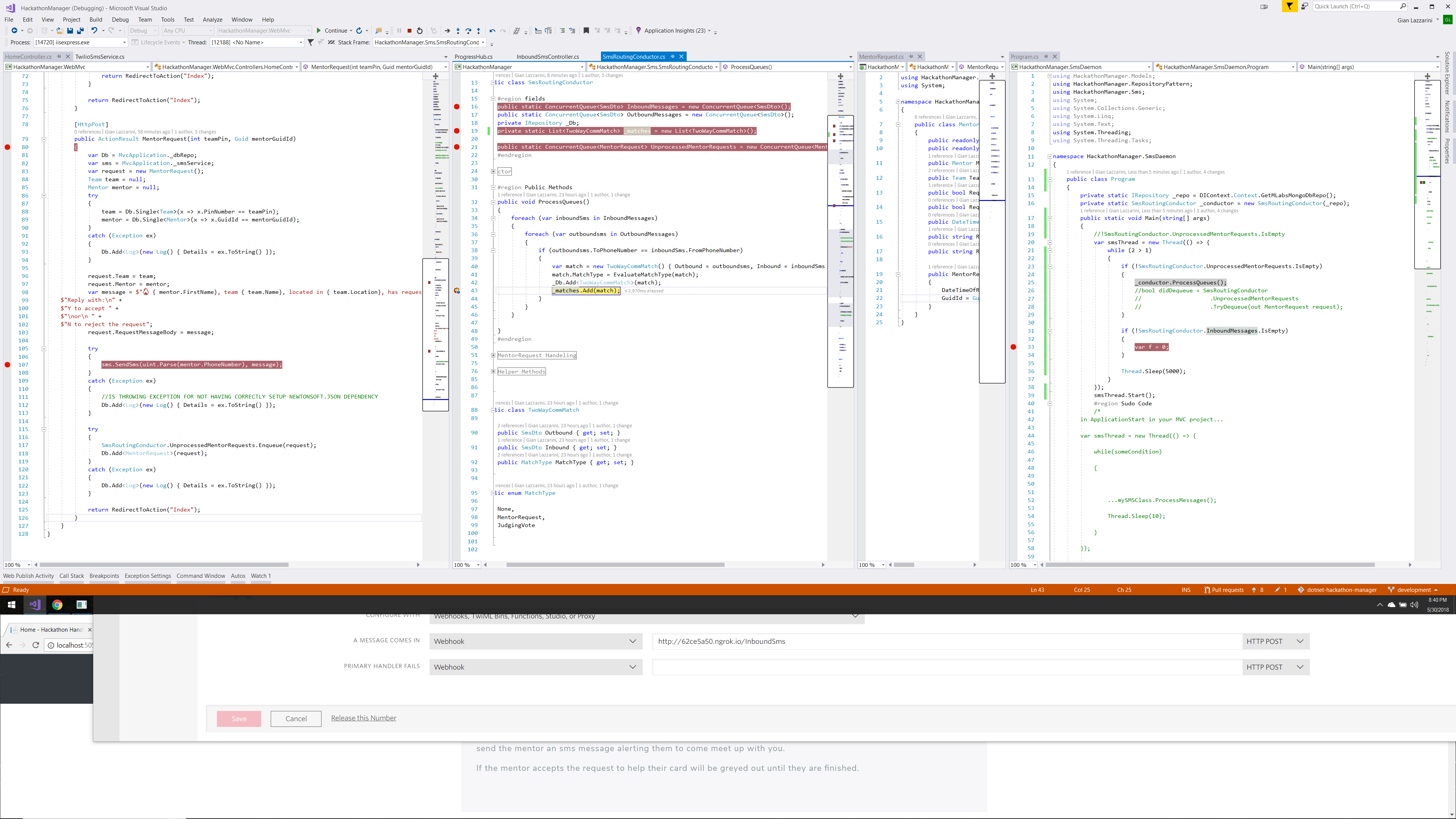Click the Save All icon

80,30
